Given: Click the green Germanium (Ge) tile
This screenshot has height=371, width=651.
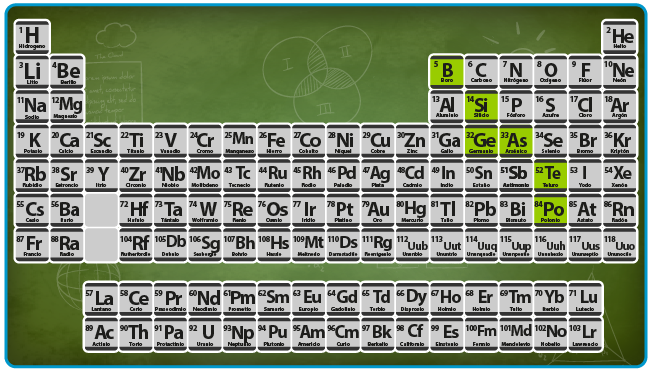Looking at the screenshot, I should pyautogui.click(x=481, y=141).
